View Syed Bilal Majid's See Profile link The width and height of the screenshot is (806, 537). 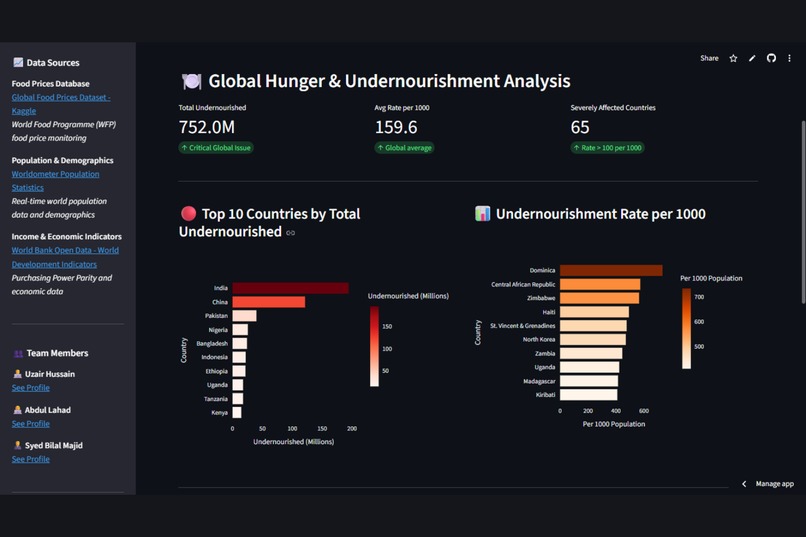pos(31,459)
